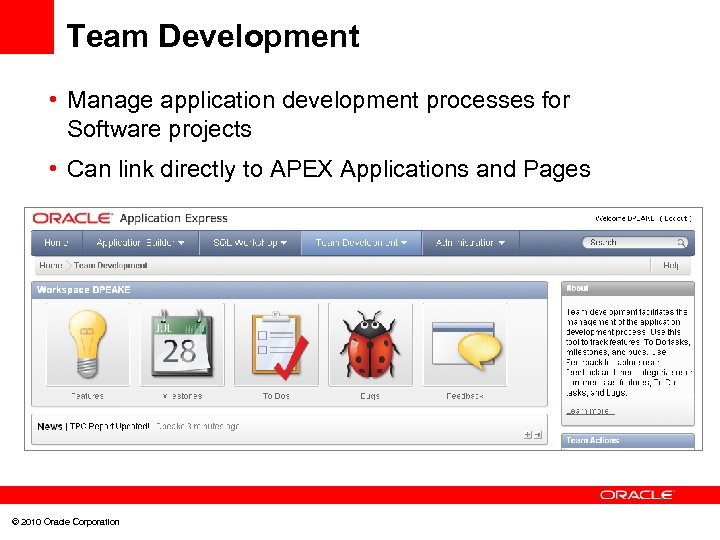Click the news expand plus icon
The width and height of the screenshot is (720, 540).
tap(528, 434)
